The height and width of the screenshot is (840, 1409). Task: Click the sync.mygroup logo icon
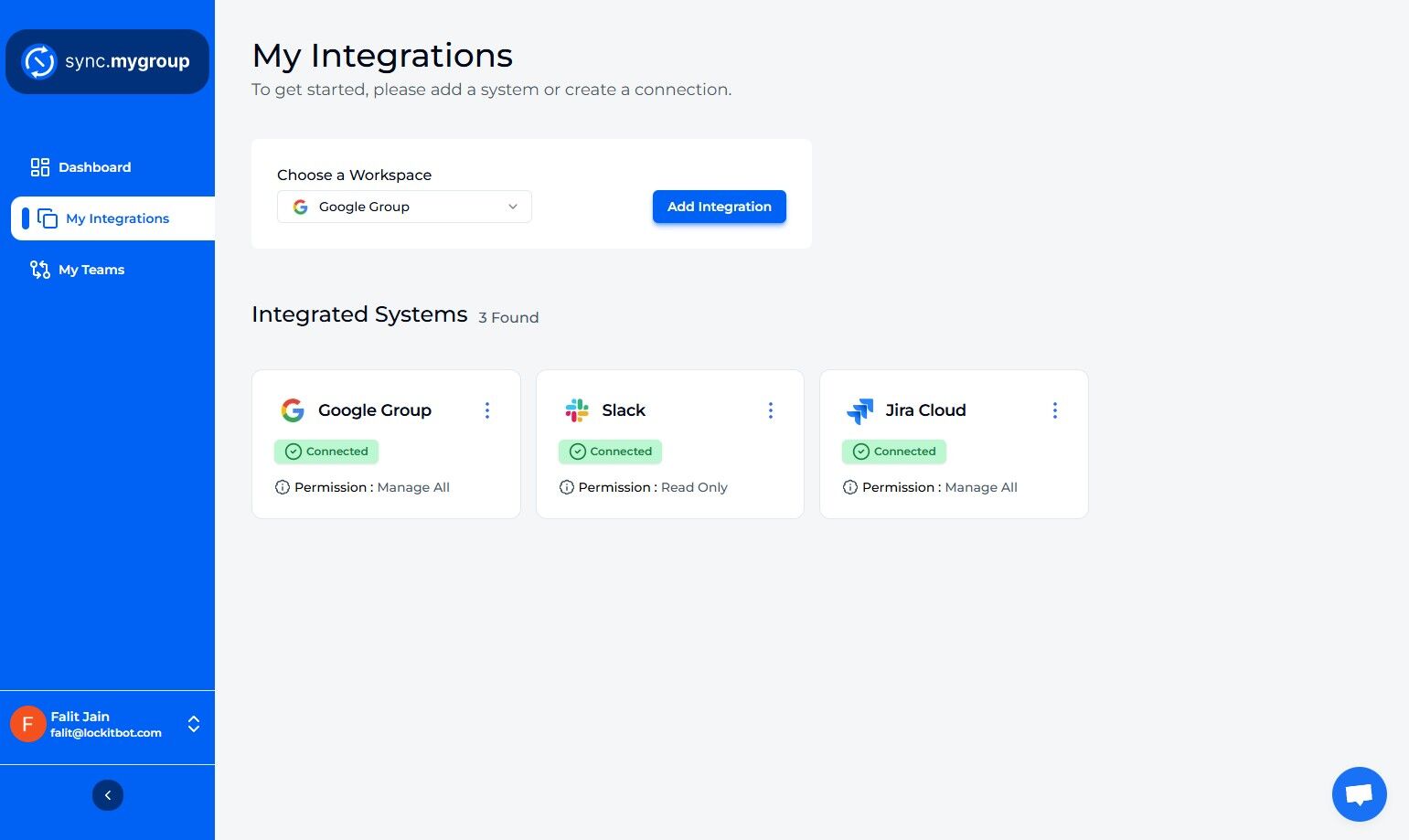pyautogui.click(x=39, y=61)
